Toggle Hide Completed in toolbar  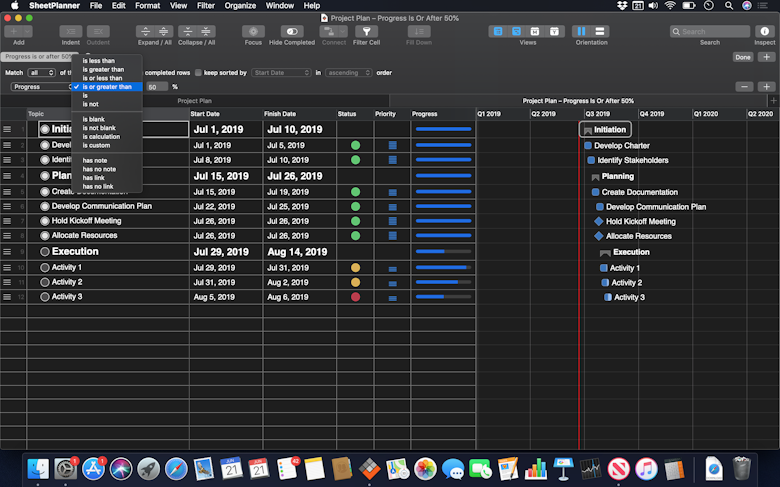pyautogui.click(x=292, y=31)
